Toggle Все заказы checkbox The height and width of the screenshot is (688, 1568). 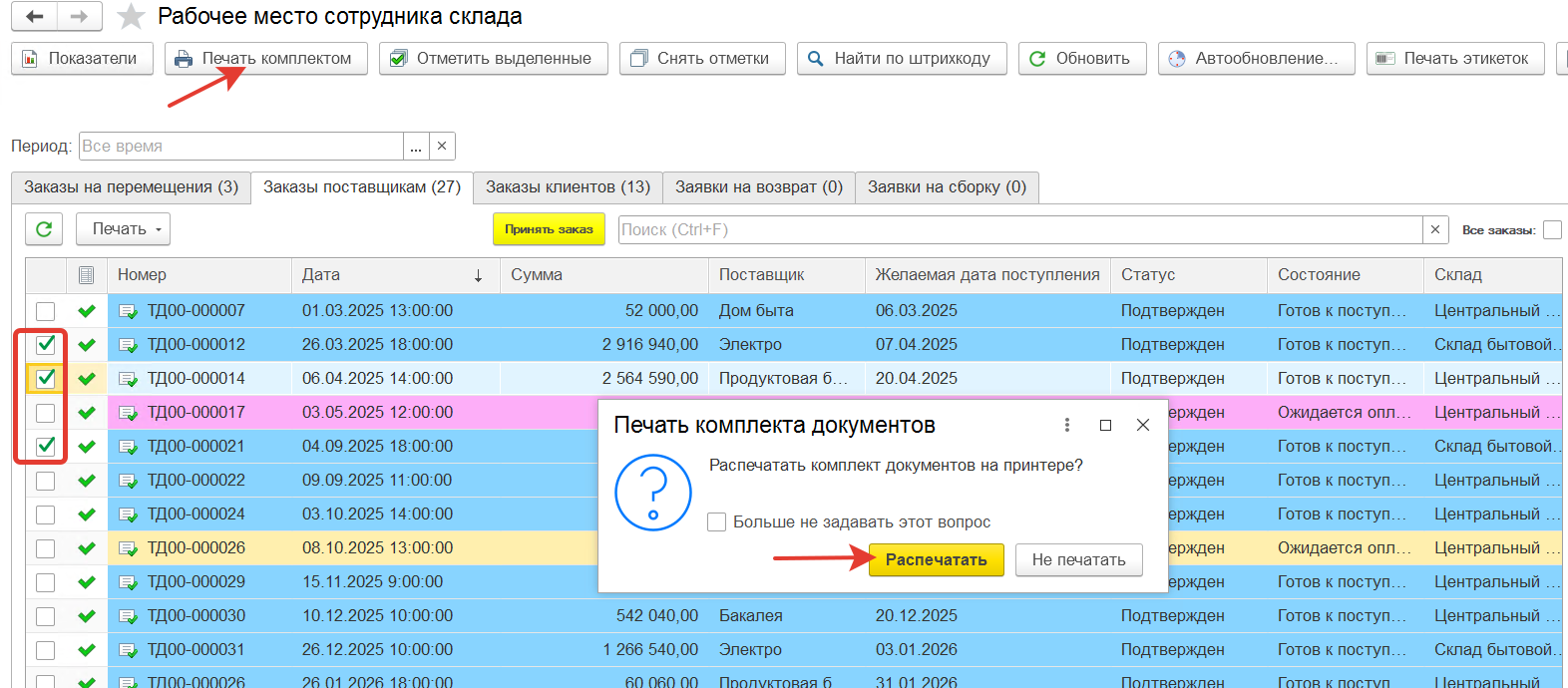[x=1552, y=230]
